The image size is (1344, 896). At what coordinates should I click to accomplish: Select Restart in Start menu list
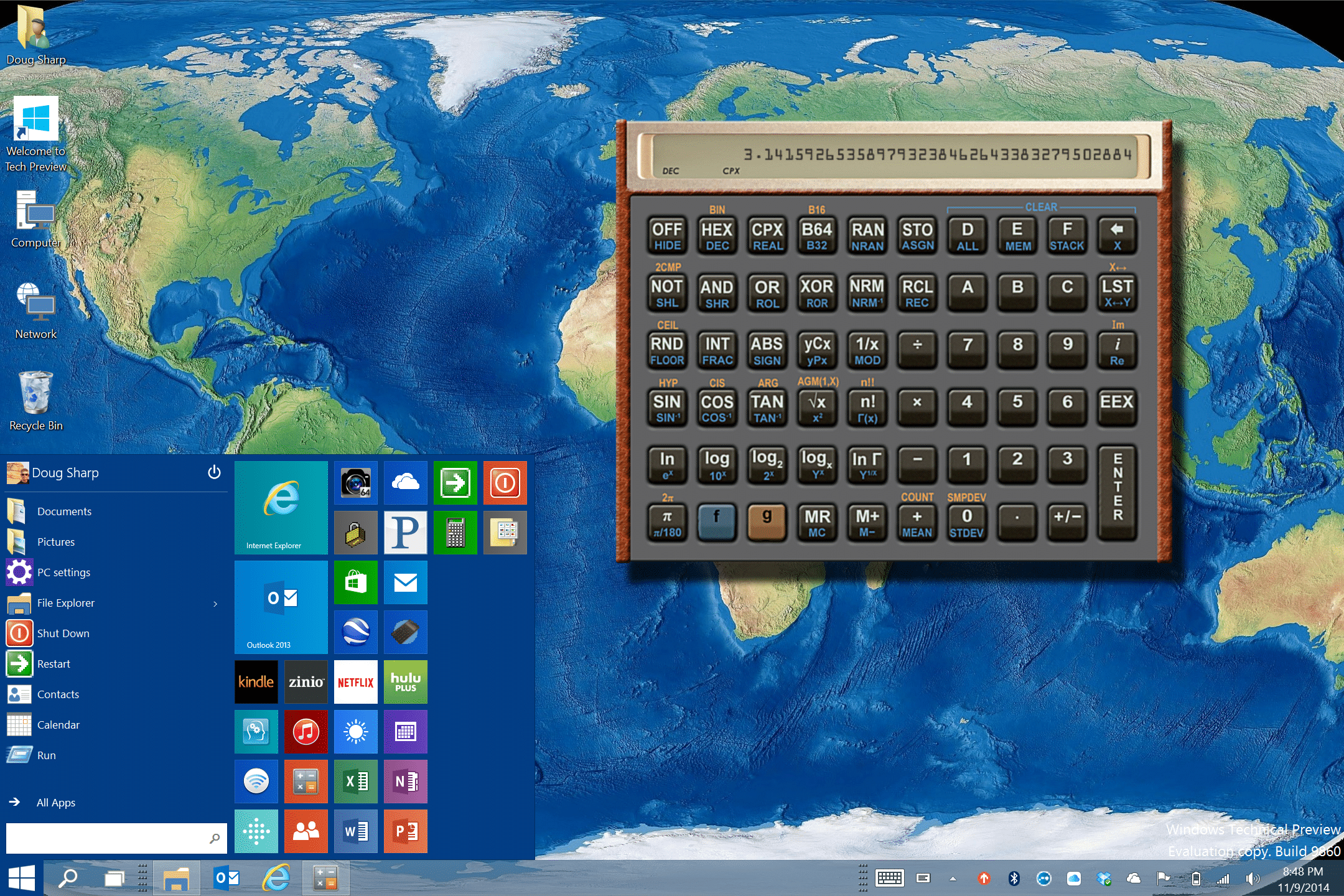[x=116, y=664]
